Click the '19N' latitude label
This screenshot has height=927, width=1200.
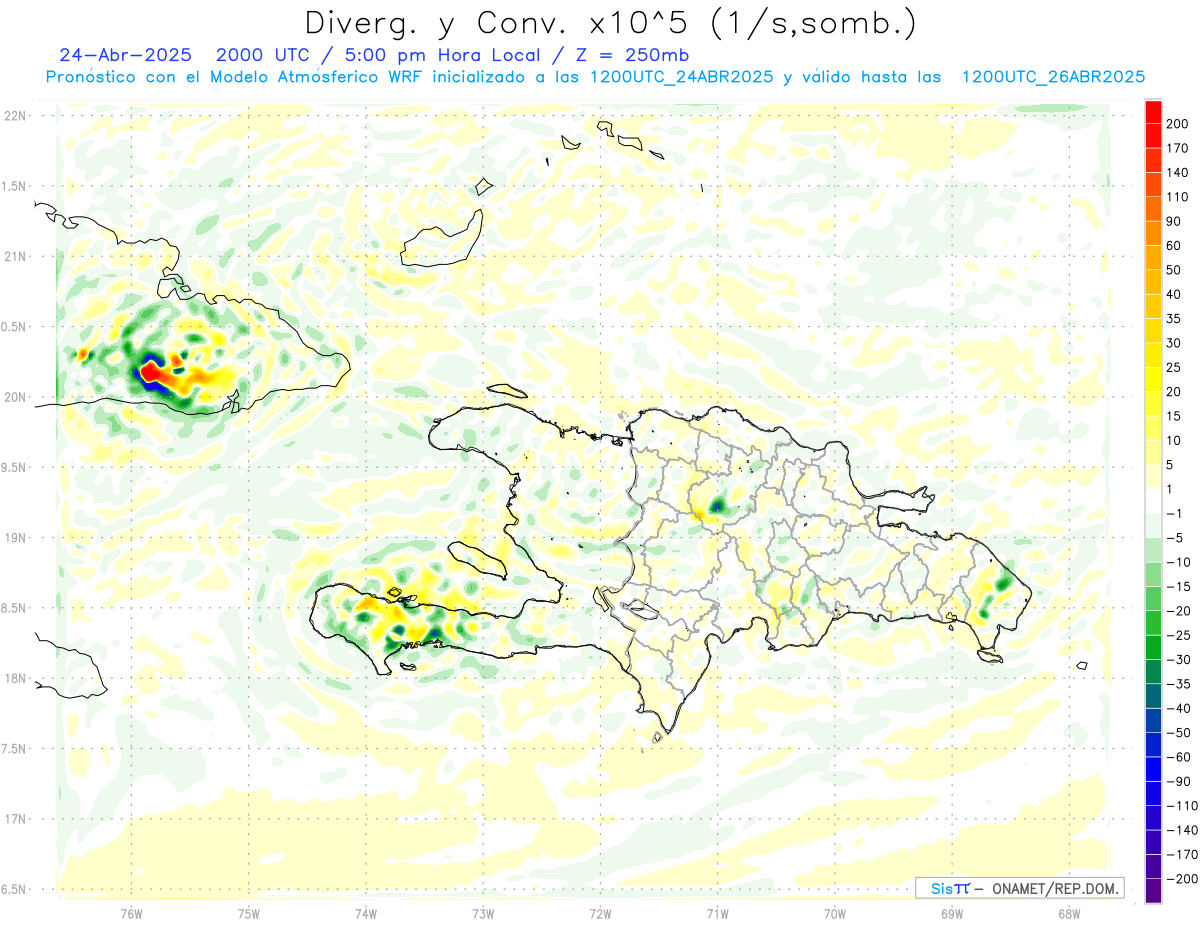15,538
